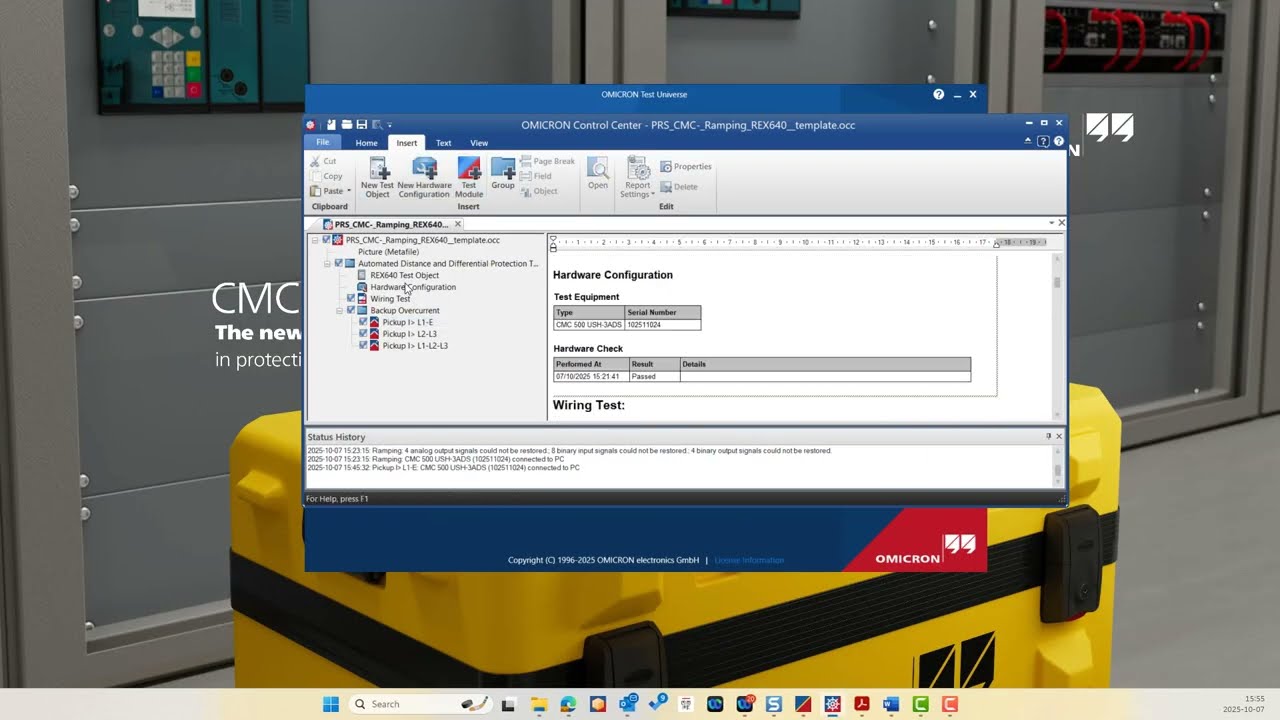This screenshot has height=720, width=1280.
Task: Switch to the View ribbon tab
Action: tap(479, 143)
